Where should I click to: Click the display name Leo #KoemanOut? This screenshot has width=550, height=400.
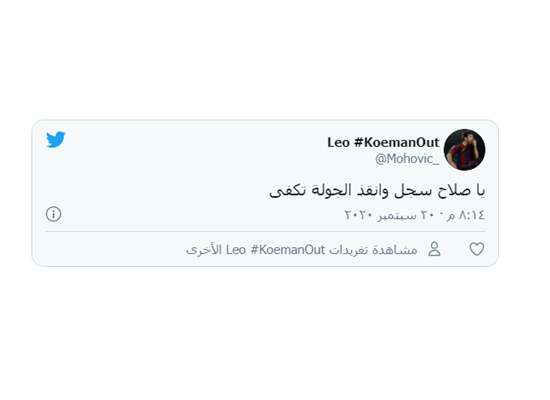point(383,142)
